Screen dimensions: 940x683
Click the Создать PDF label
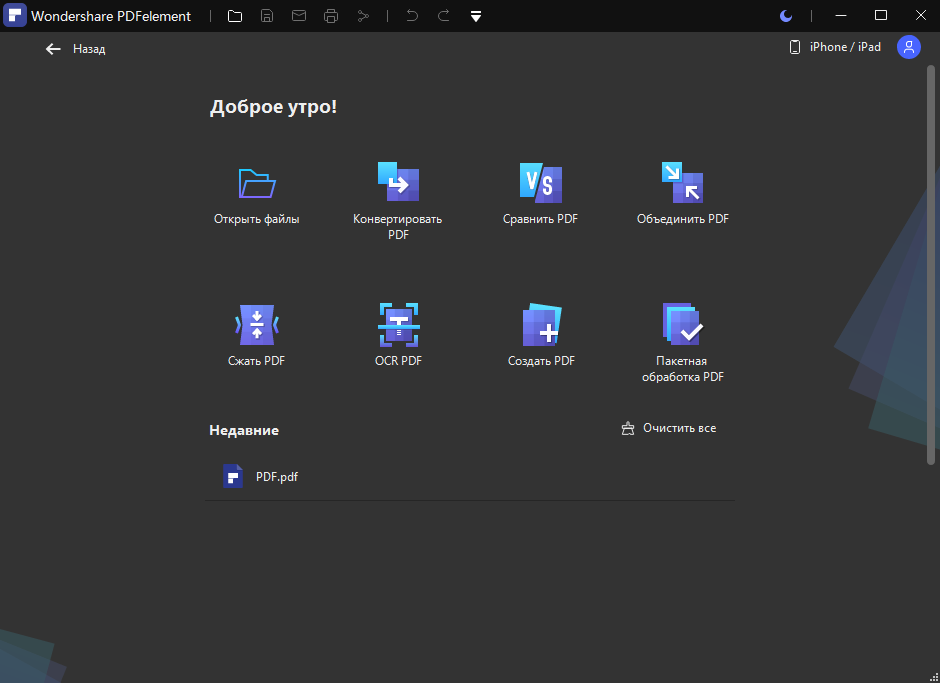541,361
